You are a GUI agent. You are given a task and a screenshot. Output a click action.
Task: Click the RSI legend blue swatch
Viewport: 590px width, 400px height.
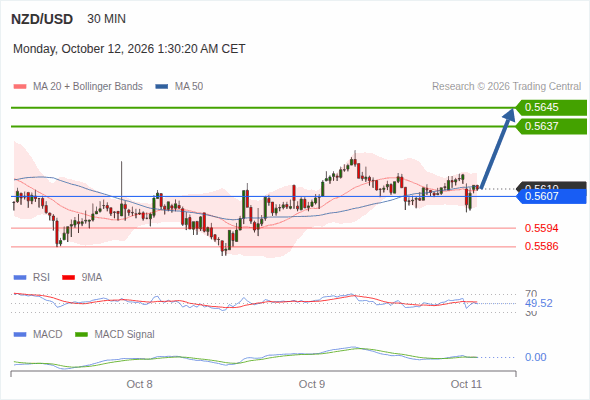coord(20,278)
